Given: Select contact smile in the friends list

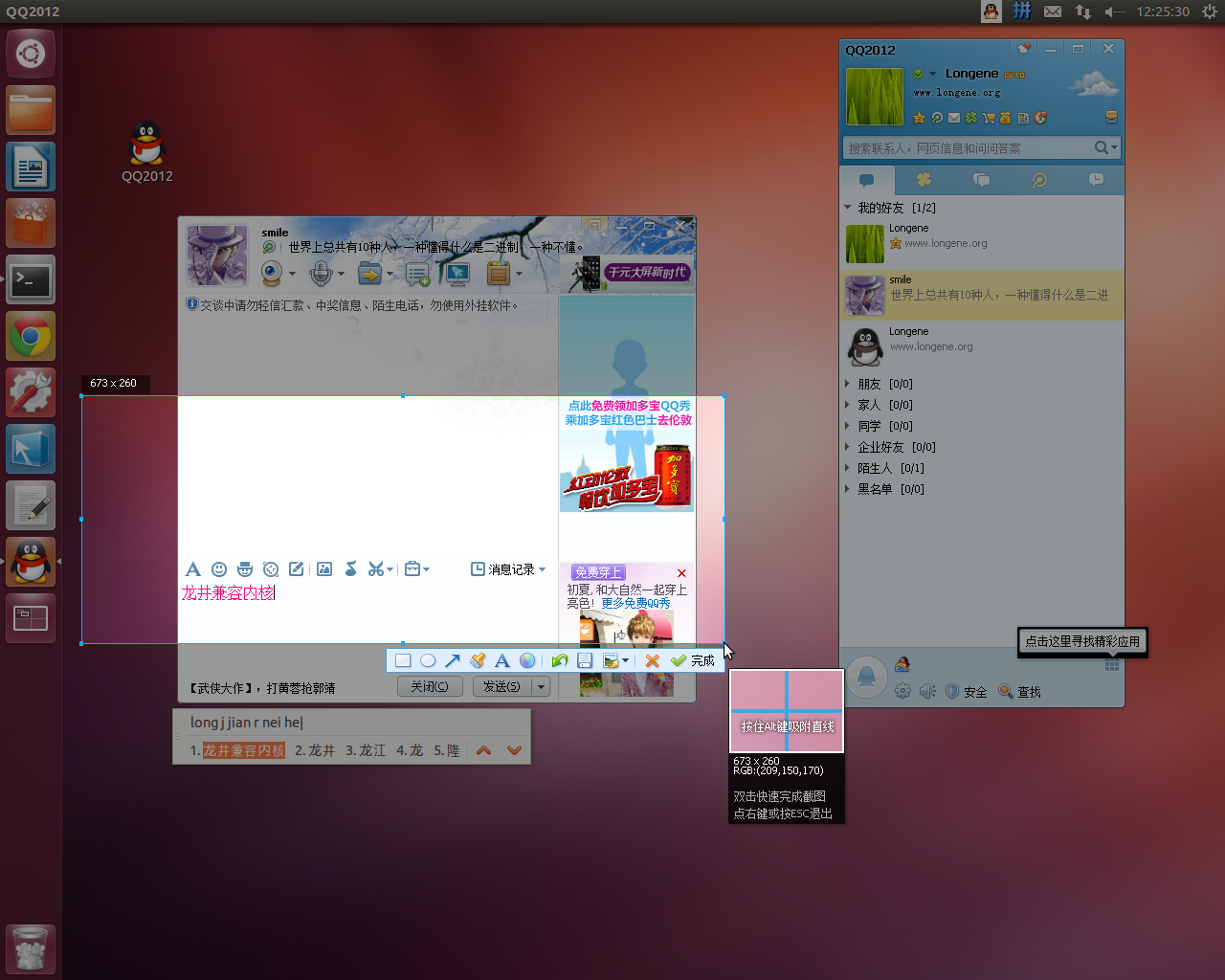Looking at the screenshot, I should click(982, 295).
